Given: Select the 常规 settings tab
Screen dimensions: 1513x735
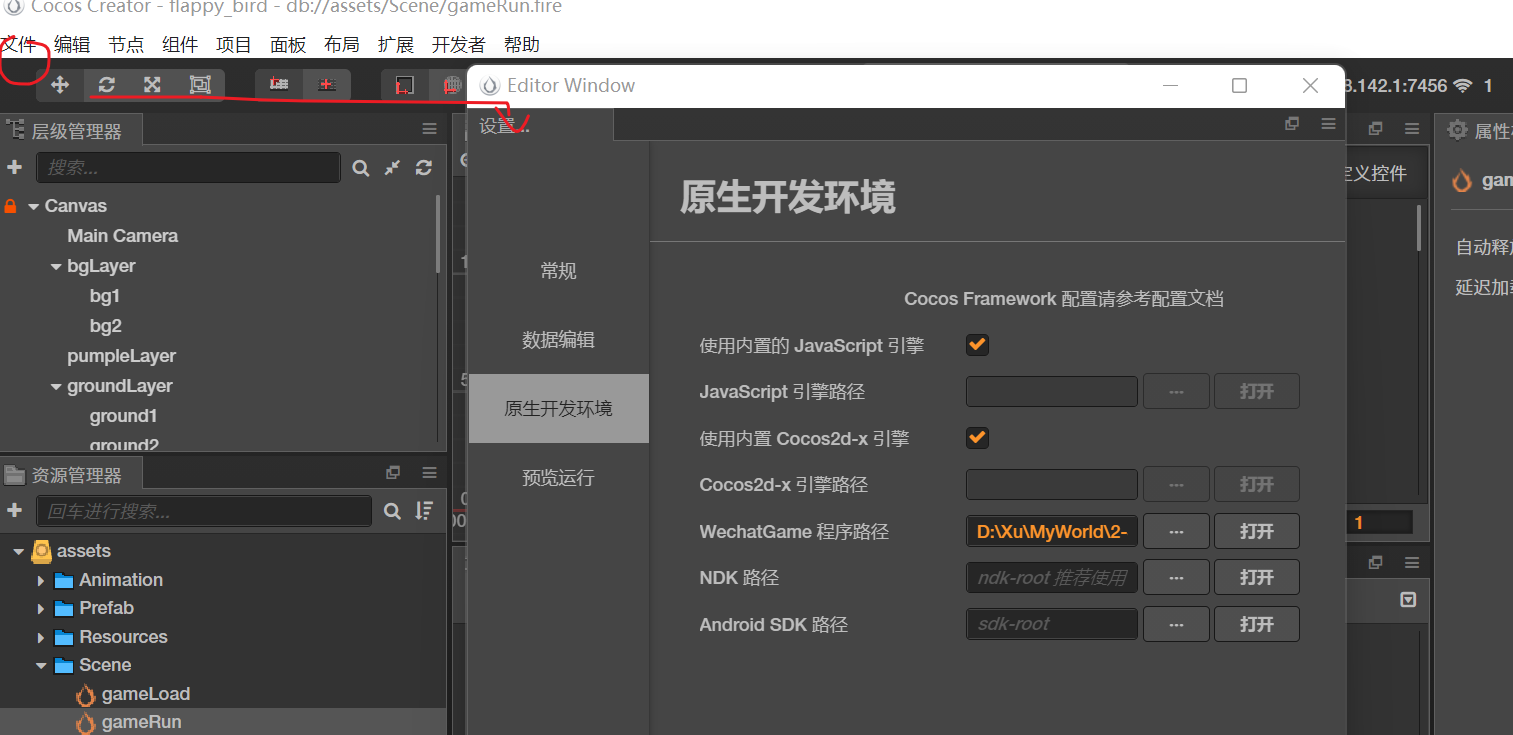Looking at the screenshot, I should 559,271.
